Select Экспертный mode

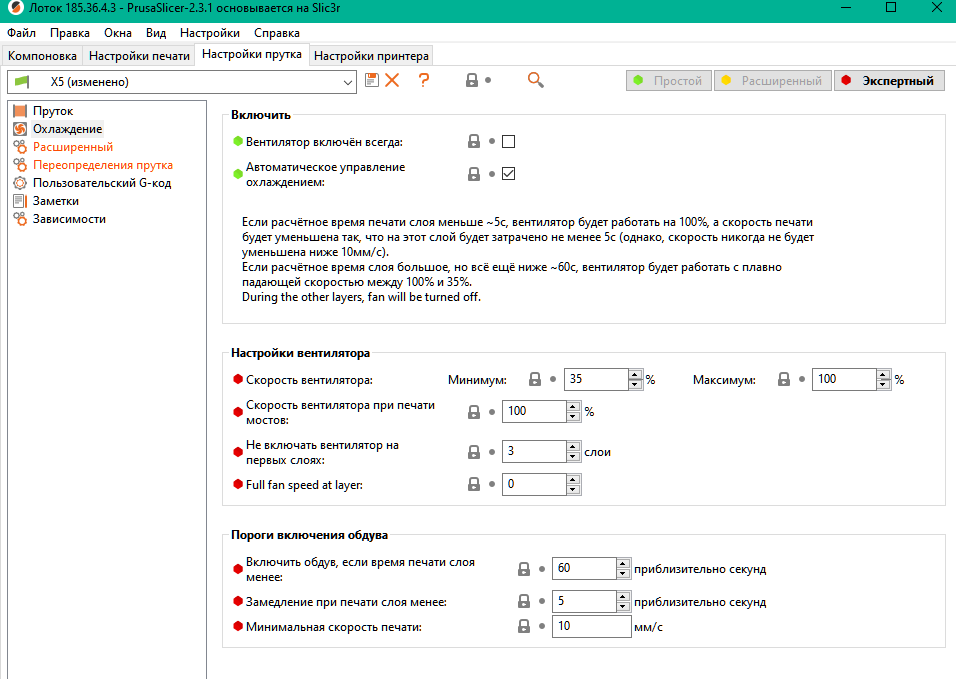(890, 80)
